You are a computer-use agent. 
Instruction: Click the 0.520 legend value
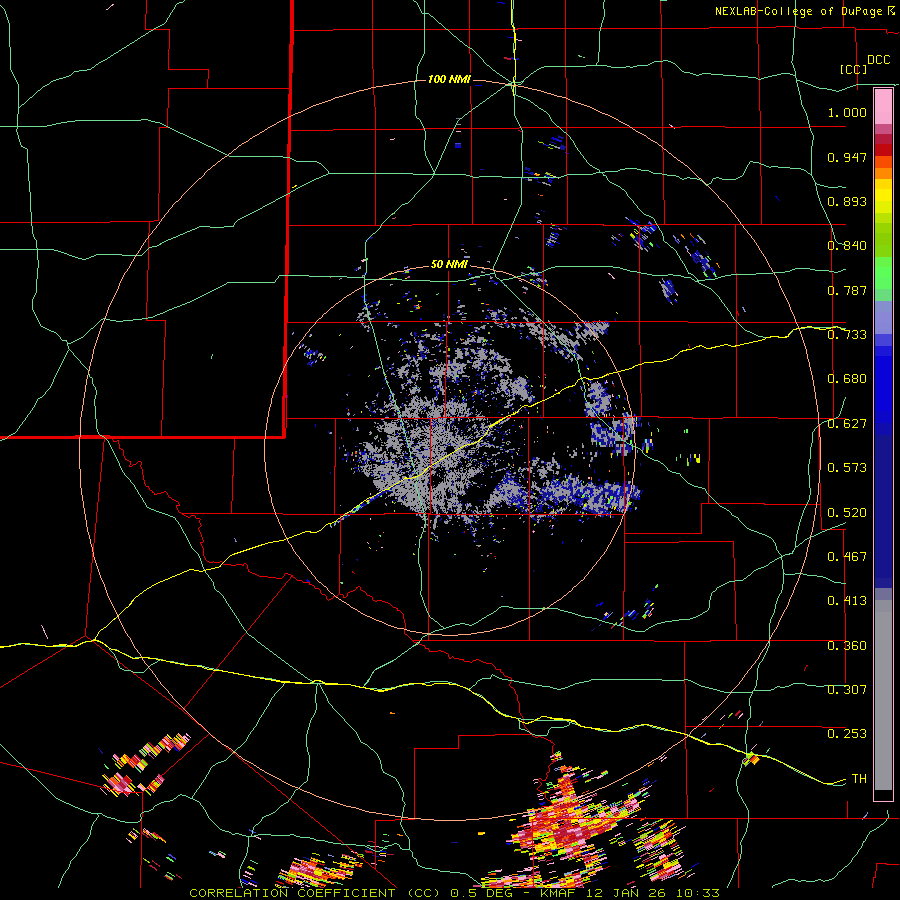click(847, 513)
